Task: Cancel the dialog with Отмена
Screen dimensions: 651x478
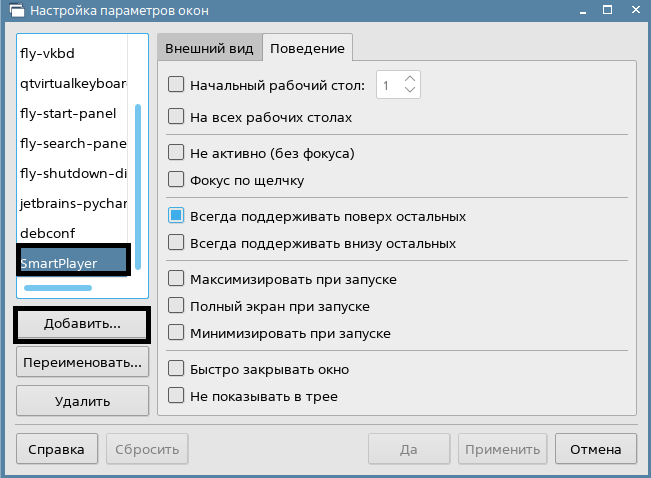Action: (x=596, y=450)
